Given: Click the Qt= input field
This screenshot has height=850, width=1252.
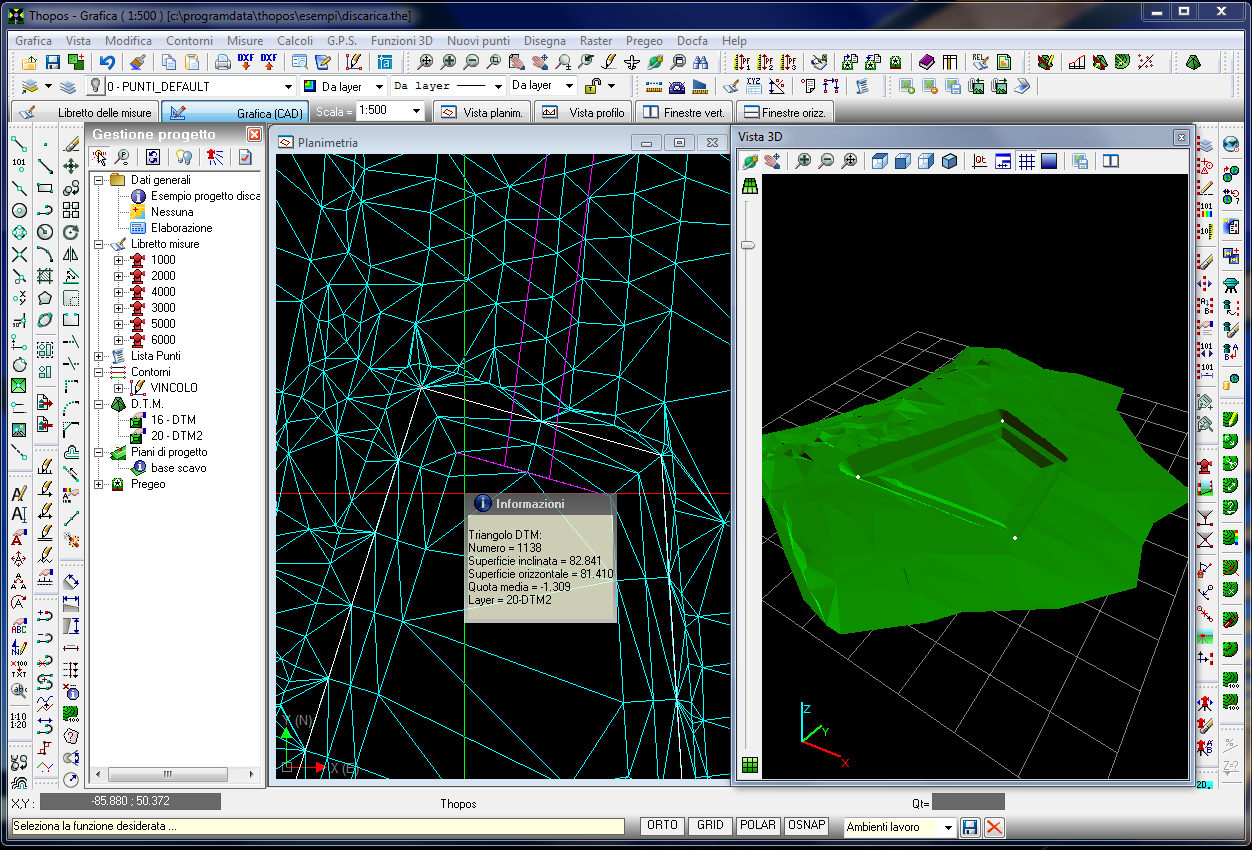Looking at the screenshot, I should pos(968,802).
